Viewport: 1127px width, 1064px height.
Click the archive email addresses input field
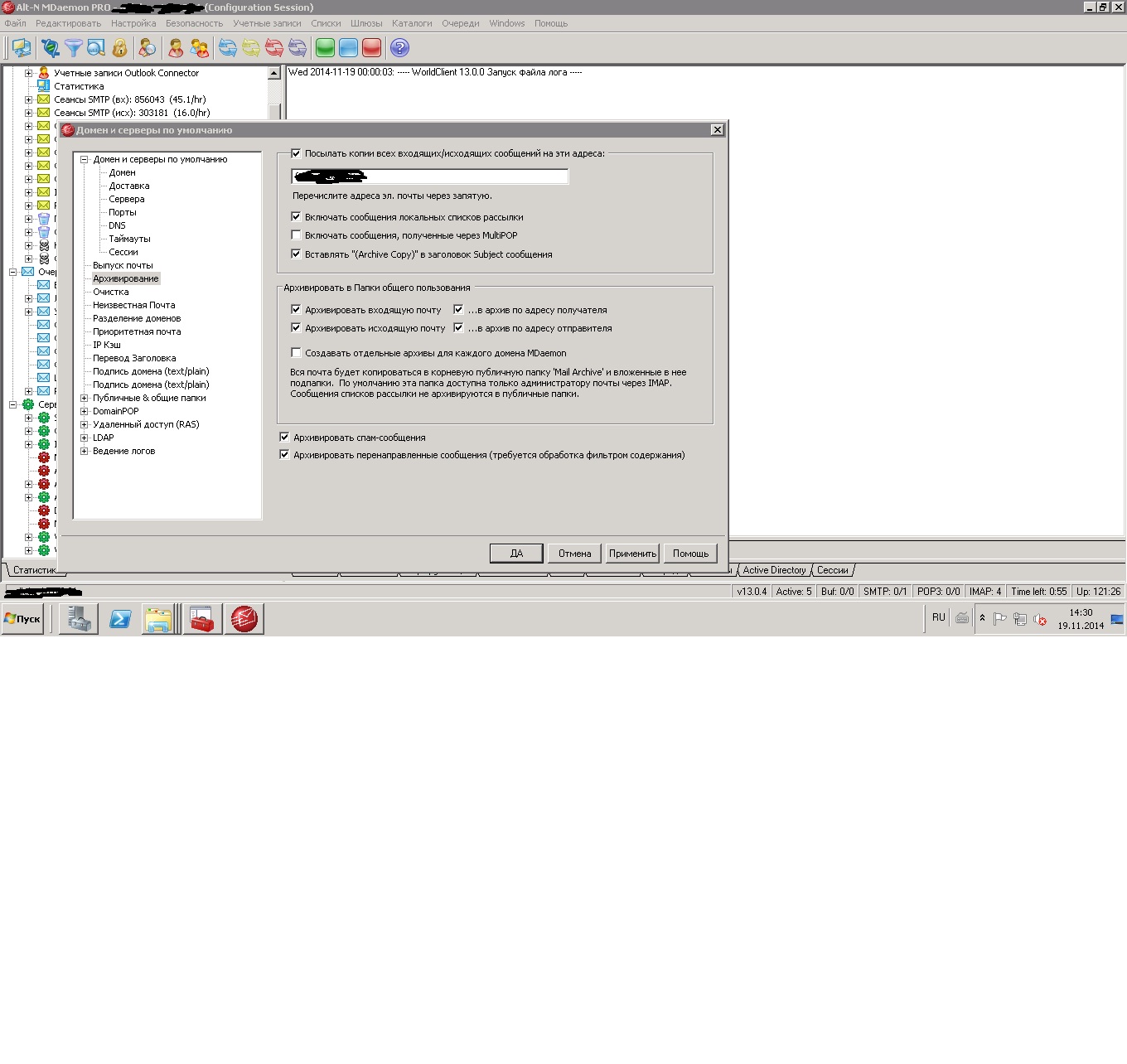pyautogui.click(x=430, y=176)
